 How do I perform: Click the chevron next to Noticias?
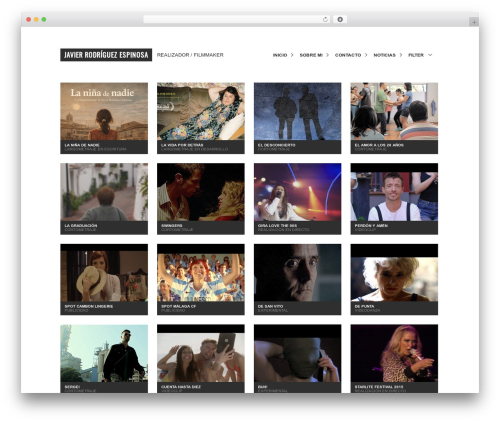(401, 55)
